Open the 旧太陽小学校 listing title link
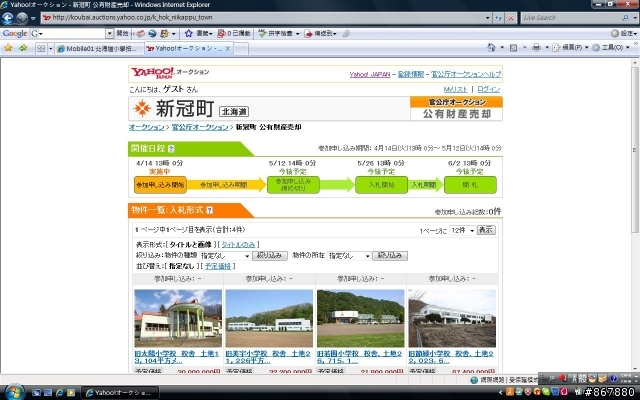640x400 pixels. (x=177, y=357)
